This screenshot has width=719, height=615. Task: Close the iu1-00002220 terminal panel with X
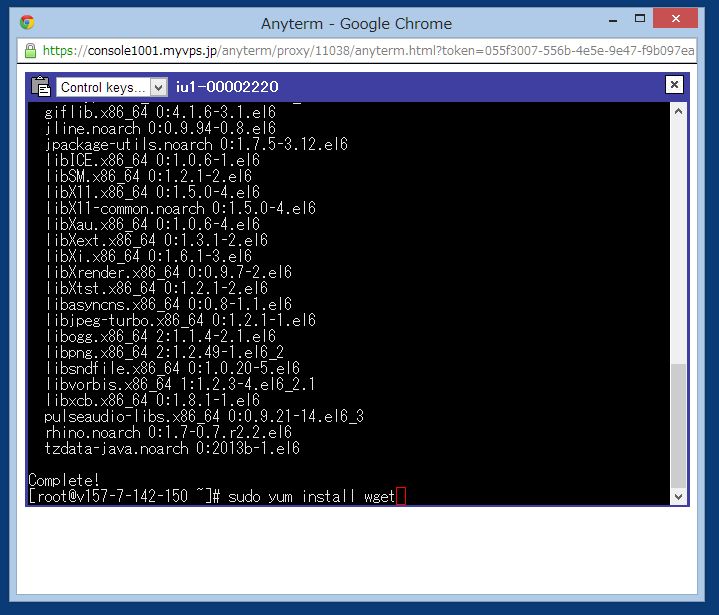[x=674, y=85]
